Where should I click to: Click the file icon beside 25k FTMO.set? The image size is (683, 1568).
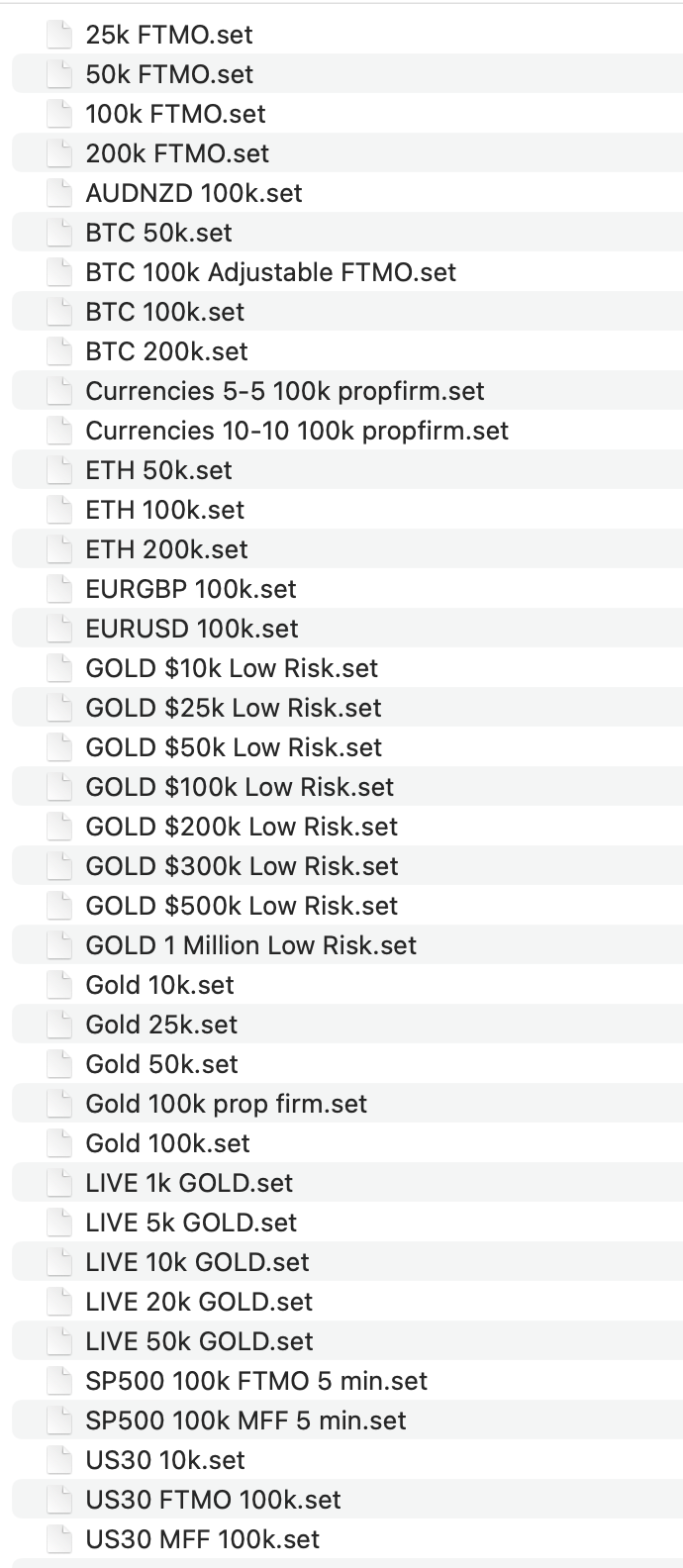(60, 35)
